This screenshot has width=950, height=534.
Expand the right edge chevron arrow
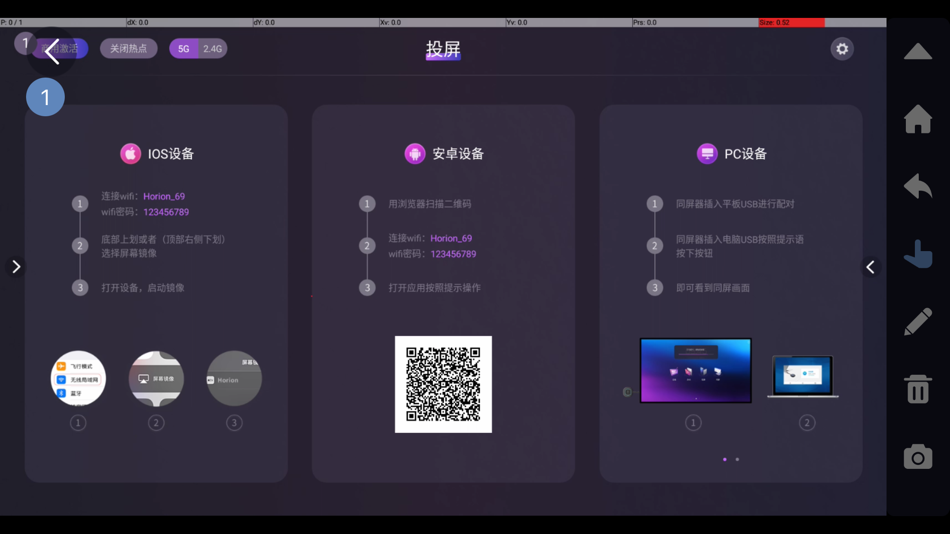click(x=870, y=267)
